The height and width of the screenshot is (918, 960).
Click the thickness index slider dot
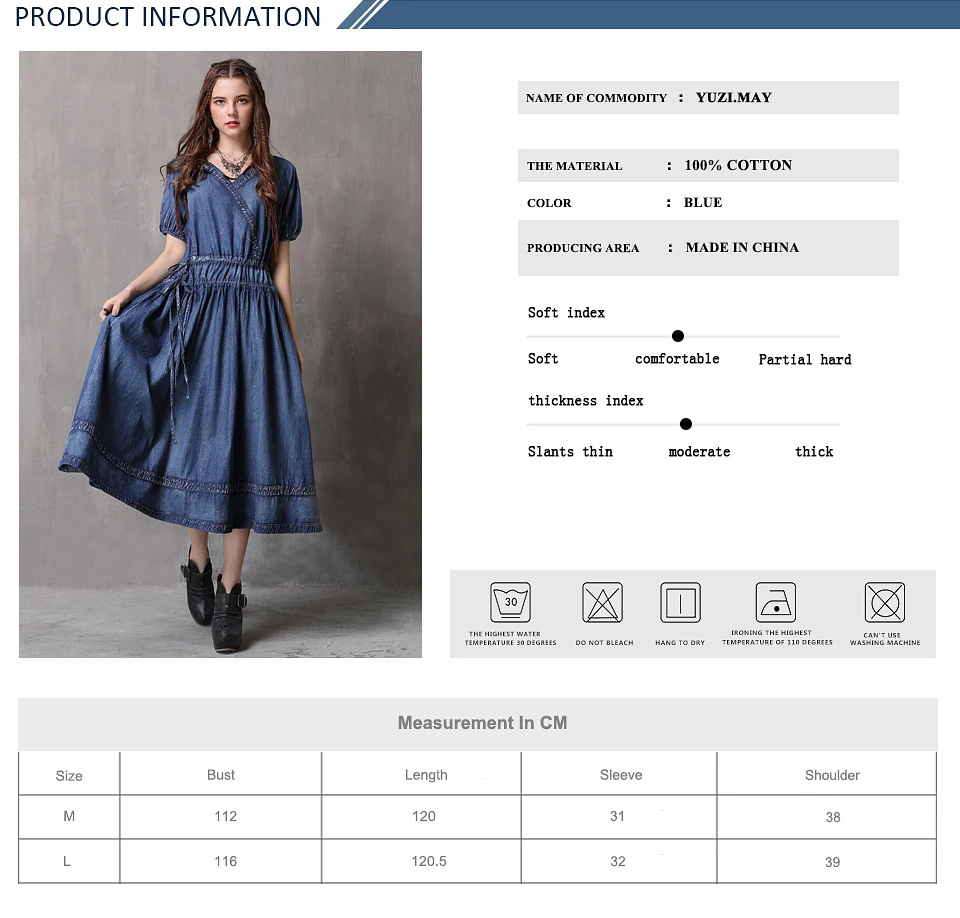686,424
